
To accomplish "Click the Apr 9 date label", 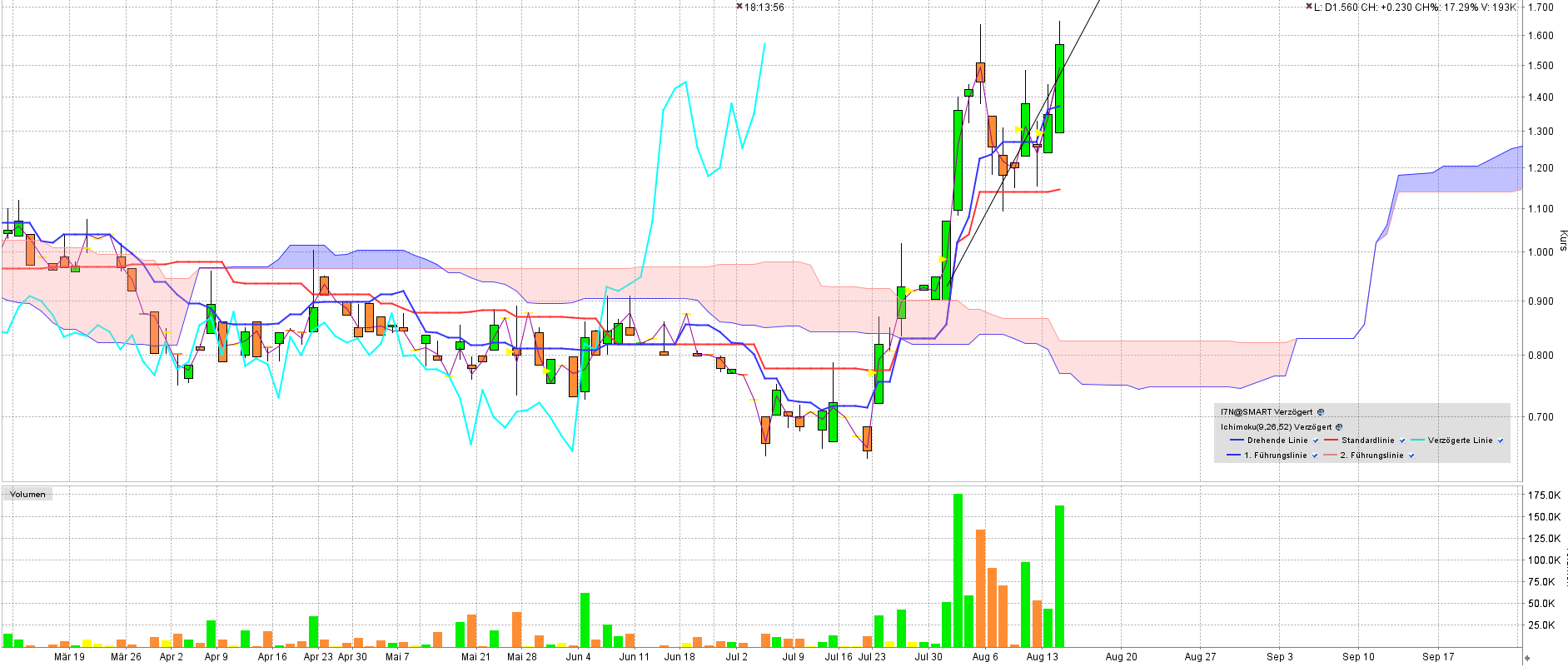I will click(x=217, y=657).
